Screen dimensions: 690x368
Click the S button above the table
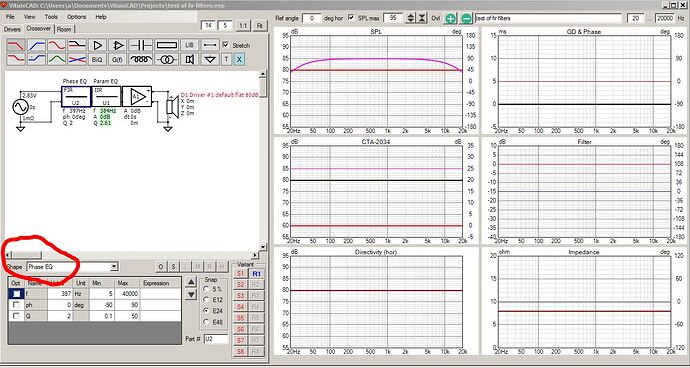click(x=173, y=266)
